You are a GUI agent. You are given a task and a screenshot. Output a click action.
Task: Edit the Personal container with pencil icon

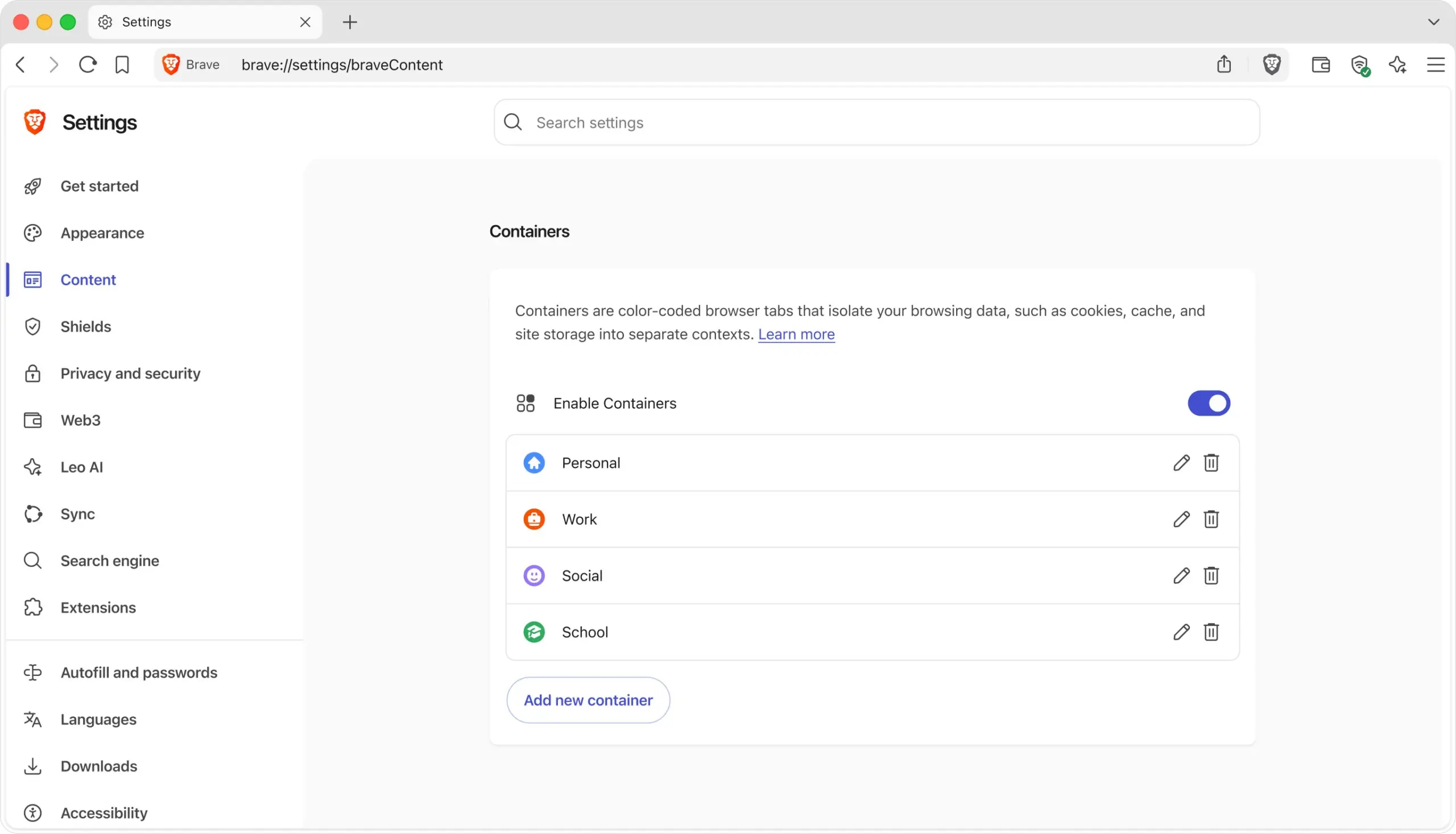(1181, 463)
